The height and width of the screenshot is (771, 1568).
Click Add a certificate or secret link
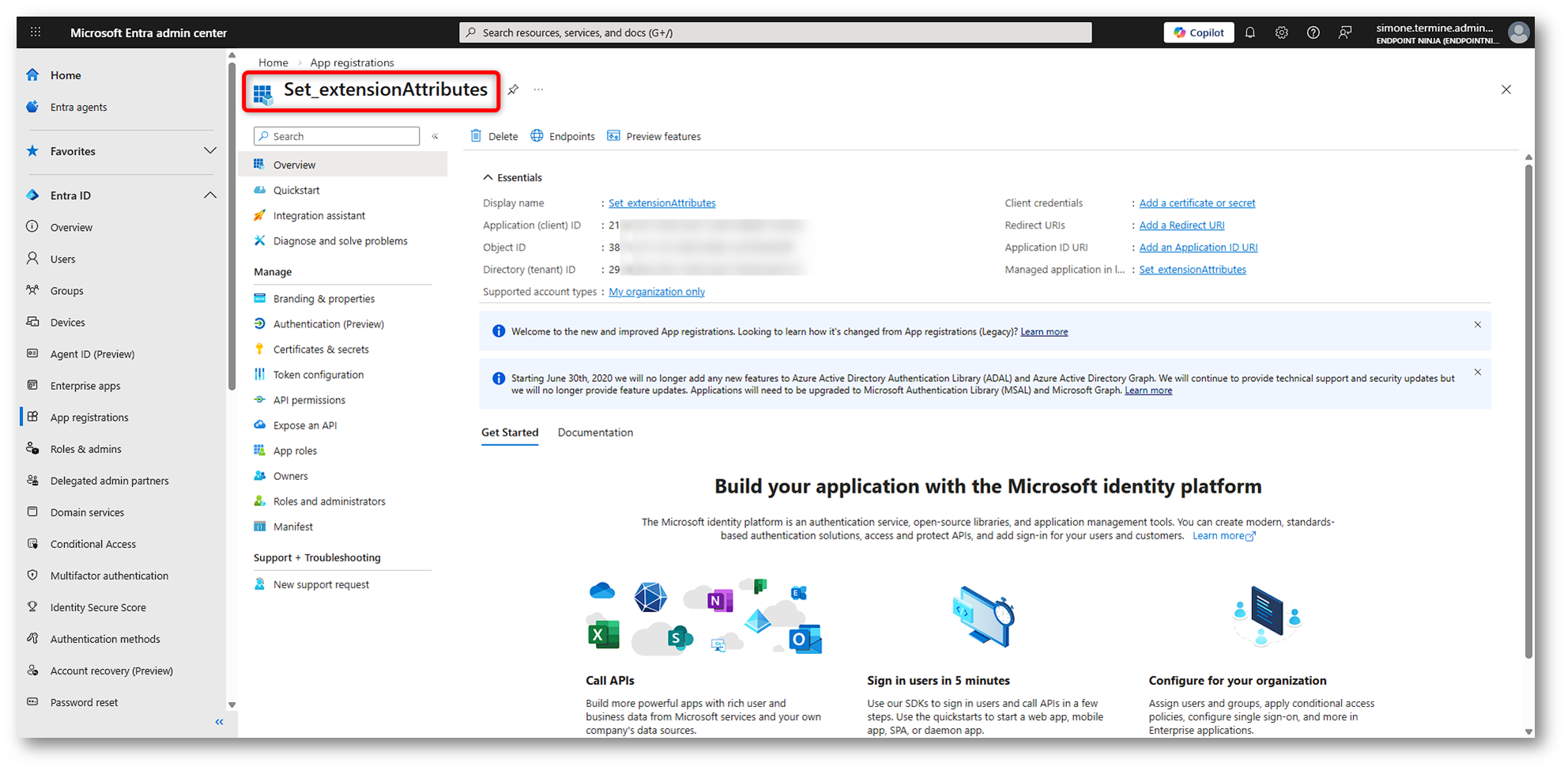tap(1197, 203)
